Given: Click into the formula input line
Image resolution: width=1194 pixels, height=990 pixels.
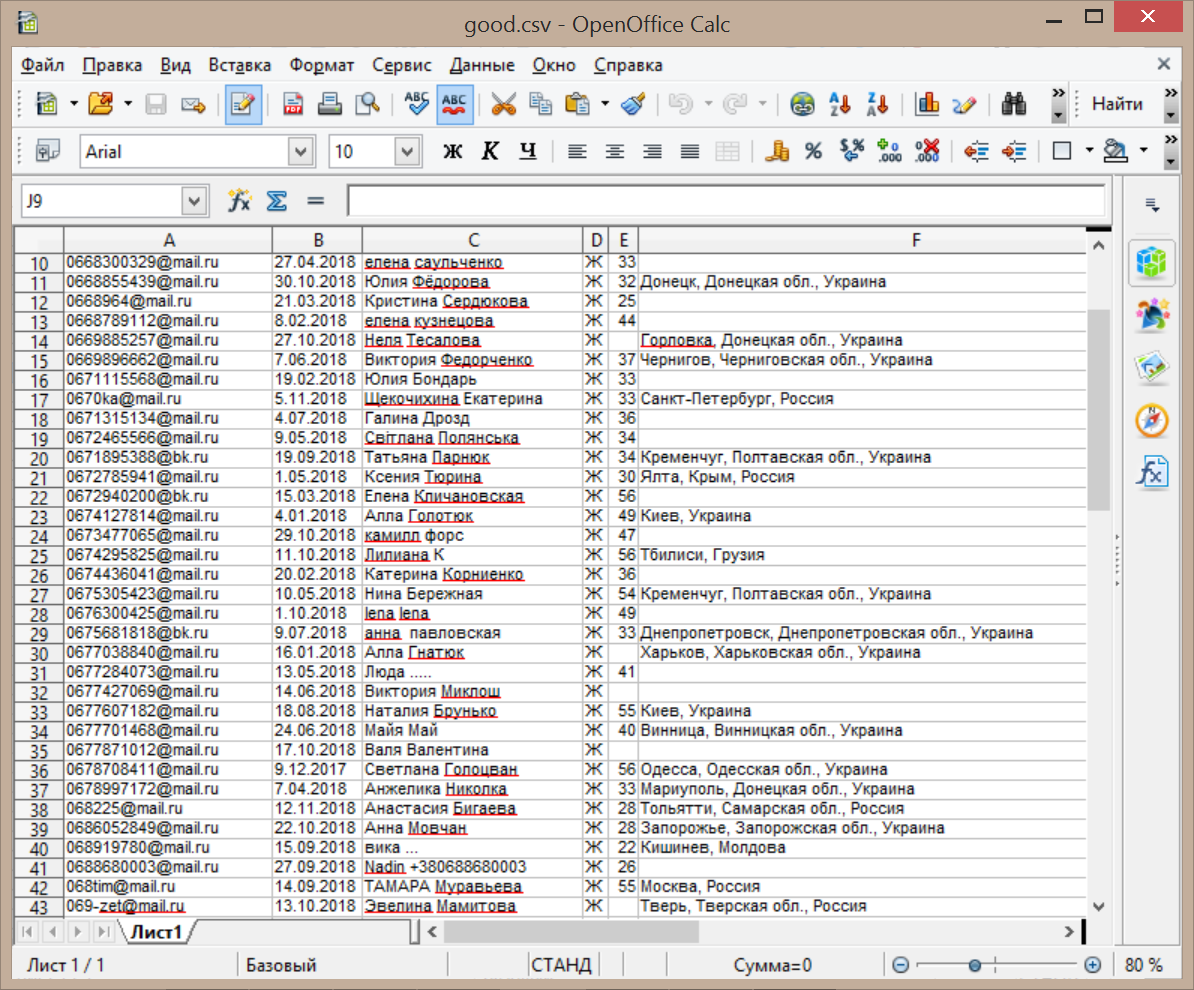Looking at the screenshot, I should click(725, 201).
